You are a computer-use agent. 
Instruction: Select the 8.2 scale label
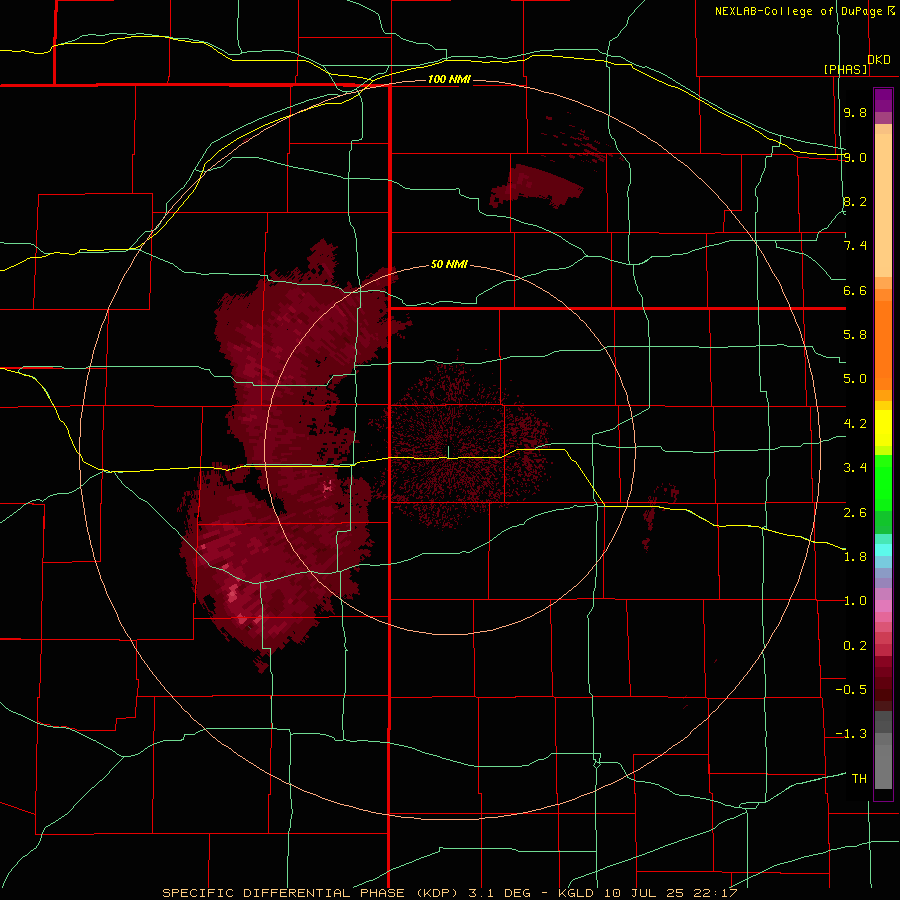(855, 201)
